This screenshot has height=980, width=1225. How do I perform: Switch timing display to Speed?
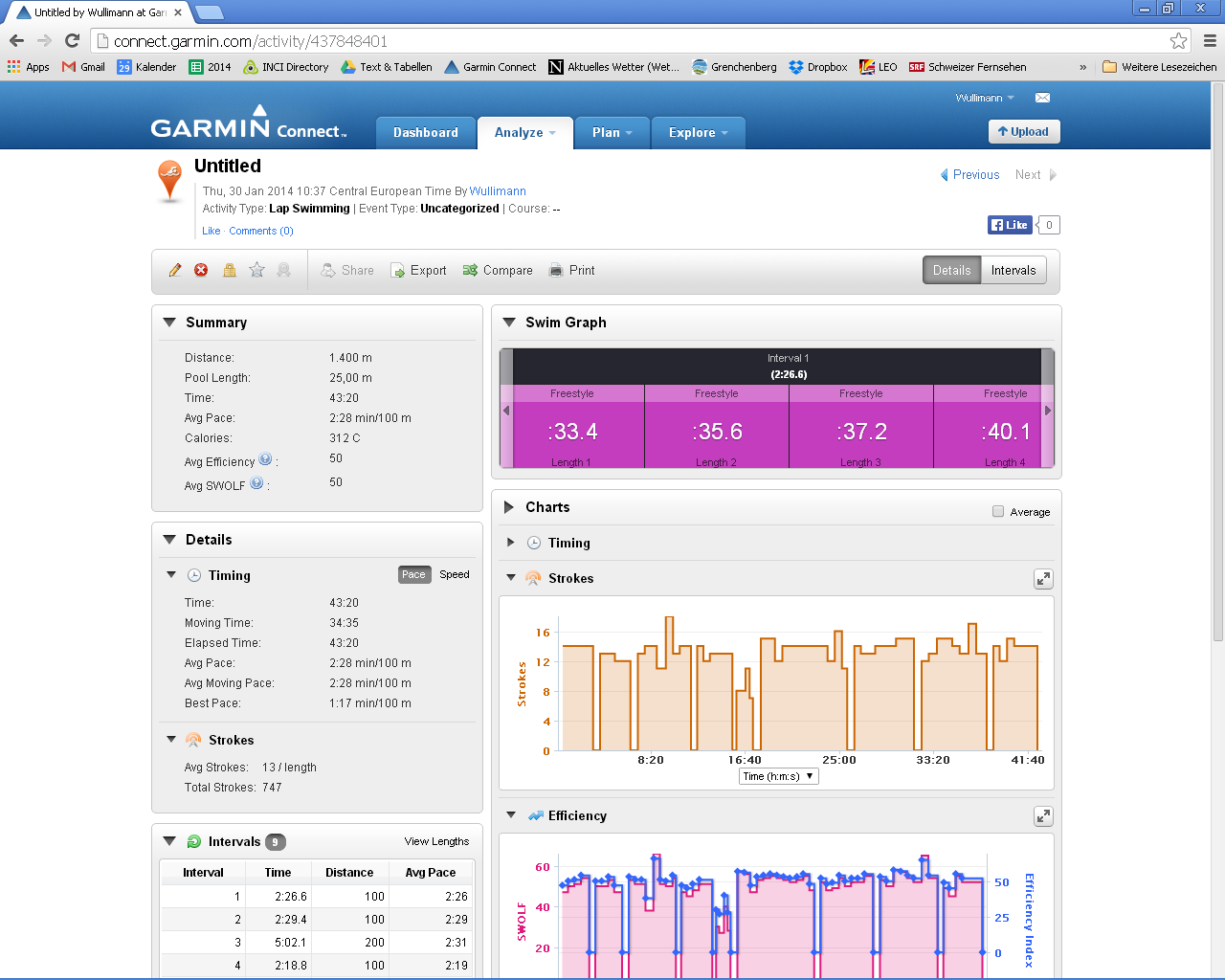454,575
